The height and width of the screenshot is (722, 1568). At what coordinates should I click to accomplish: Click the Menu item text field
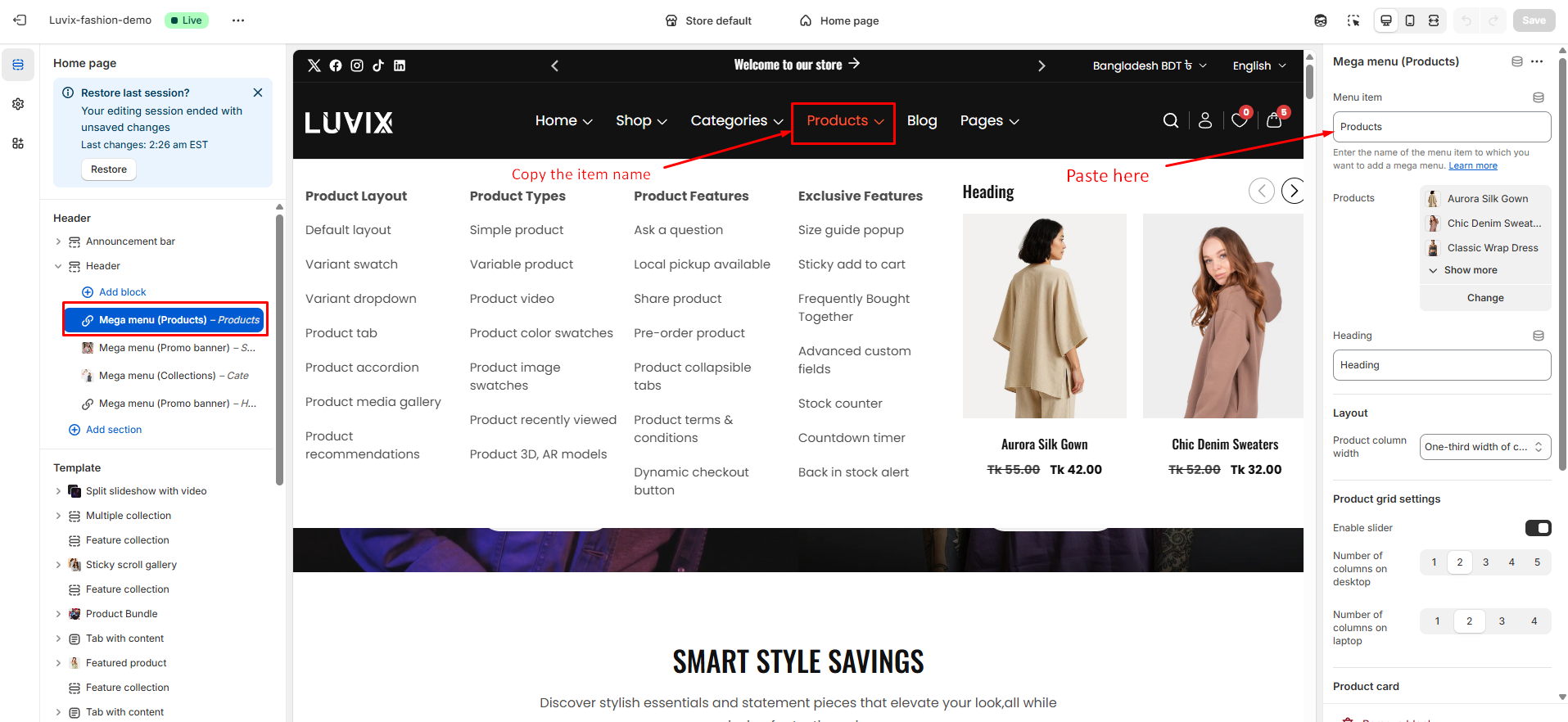(x=1441, y=127)
